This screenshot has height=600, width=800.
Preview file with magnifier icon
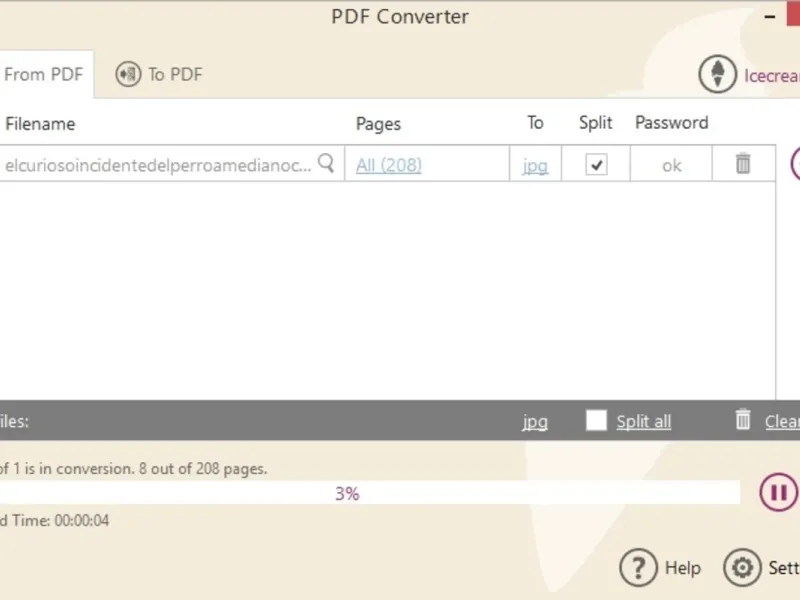pos(326,164)
